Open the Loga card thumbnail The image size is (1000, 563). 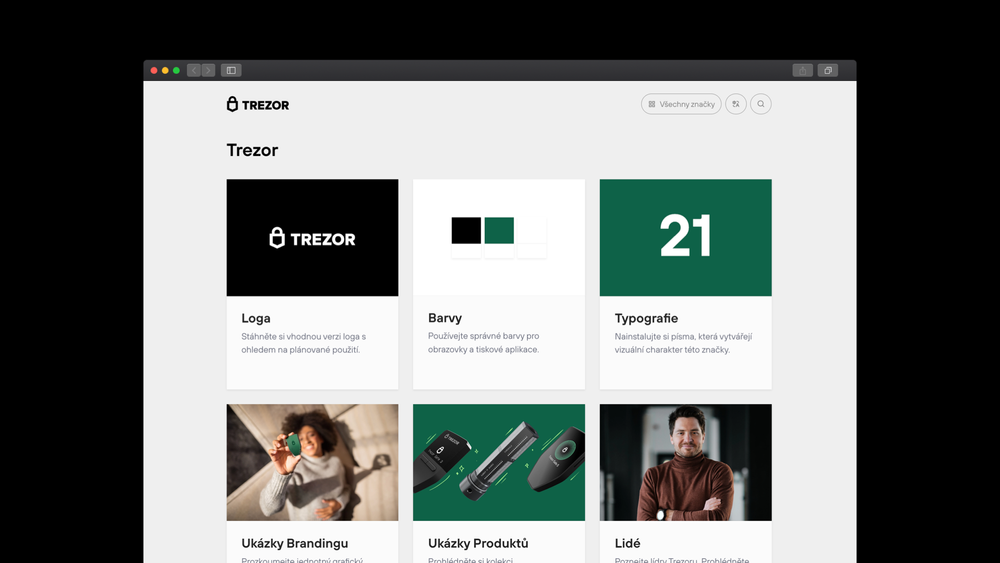tap(312, 237)
